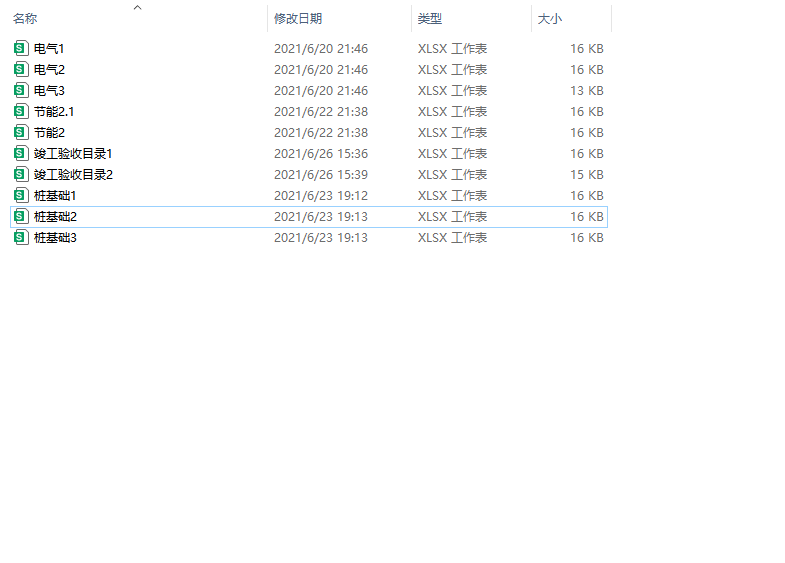This screenshot has height=563, width=785.
Task: Click the file icon of 桩基础1
Action: tap(21, 195)
